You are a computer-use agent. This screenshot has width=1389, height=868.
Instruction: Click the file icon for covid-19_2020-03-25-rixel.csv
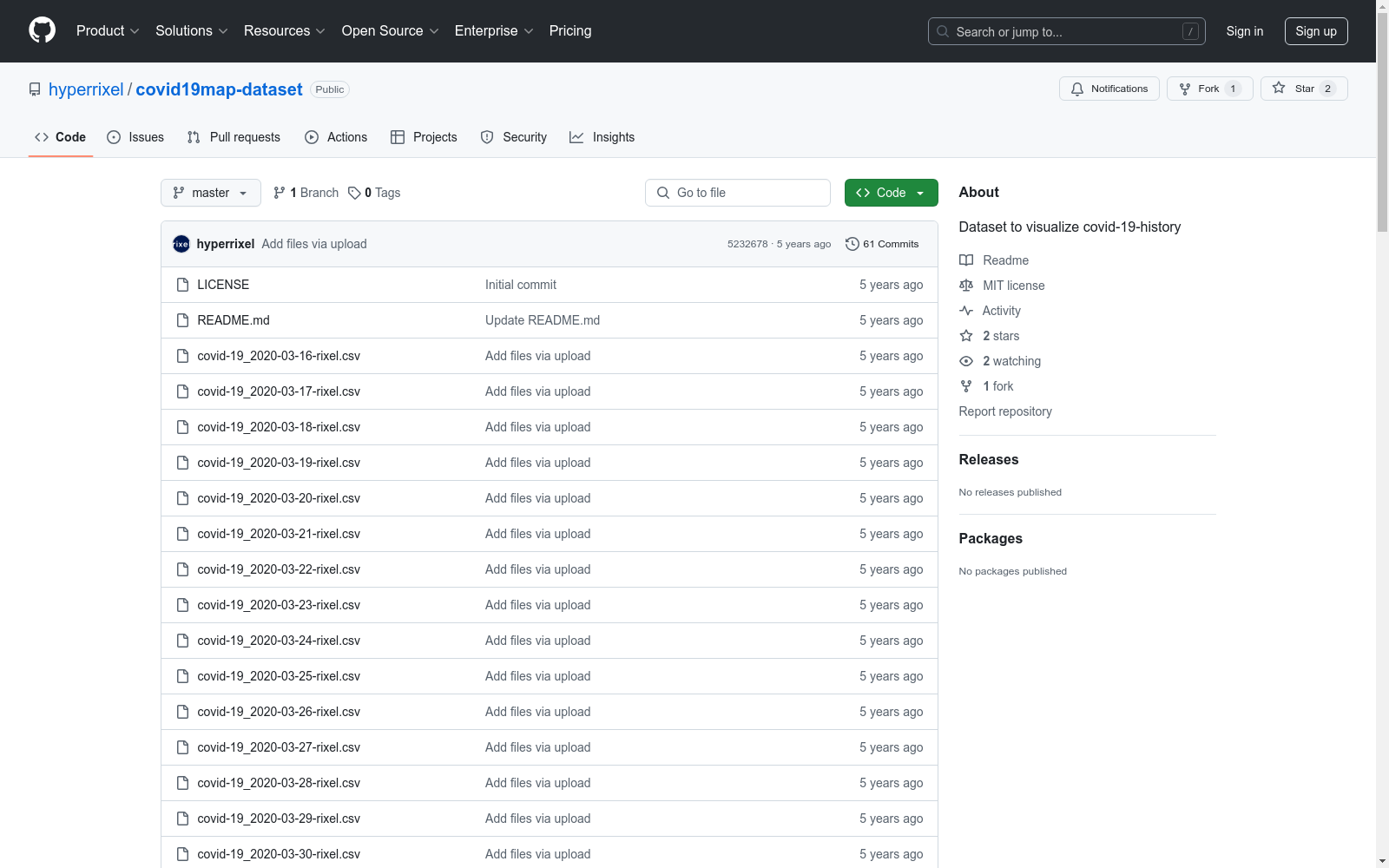click(x=182, y=676)
